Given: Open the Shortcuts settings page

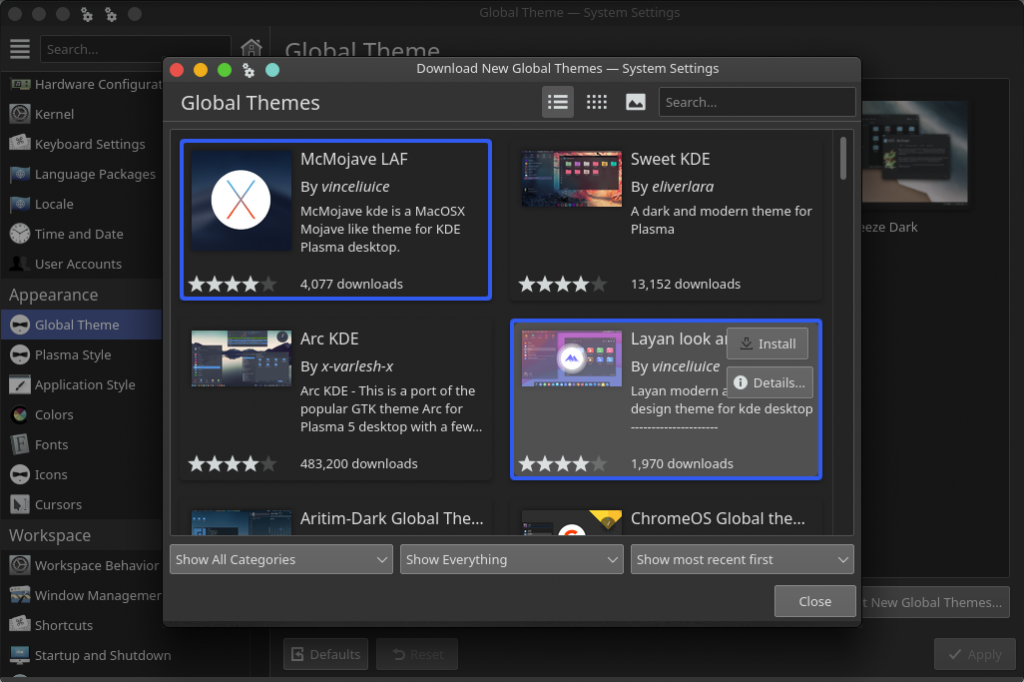Looking at the screenshot, I should pos(60,625).
